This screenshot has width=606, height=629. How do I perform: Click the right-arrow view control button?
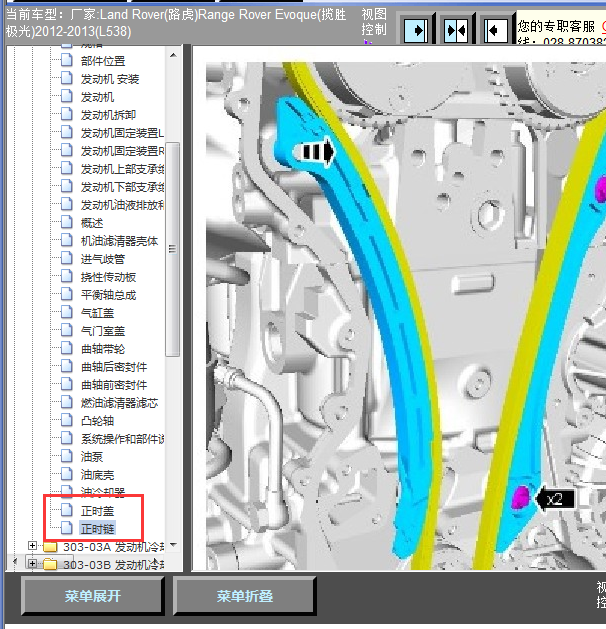416,30
